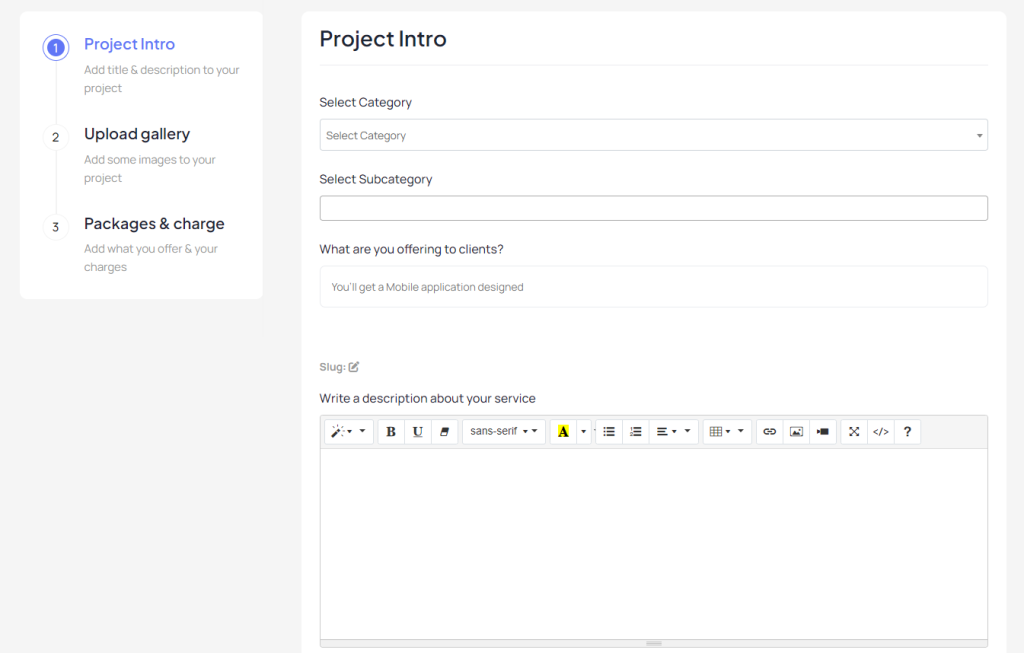This screenshot has width=1024, height=653.
Task: Go to Upload gallery step
Action: tap(137, 134)
